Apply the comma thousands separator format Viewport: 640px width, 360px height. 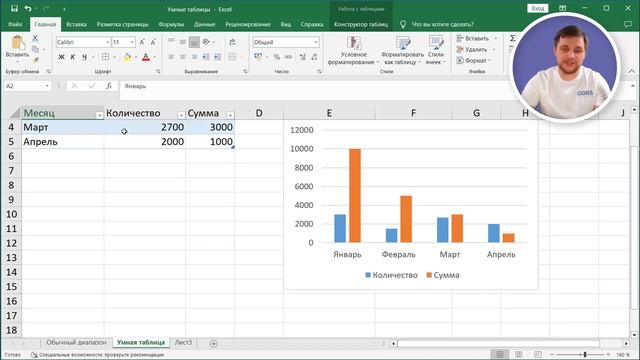tap(288, 57)
